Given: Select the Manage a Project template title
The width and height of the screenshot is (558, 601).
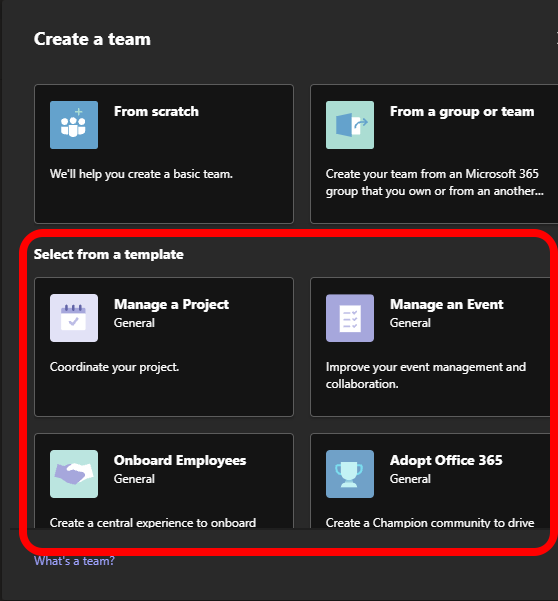Looking at the screenshot, I should (171, 304).
